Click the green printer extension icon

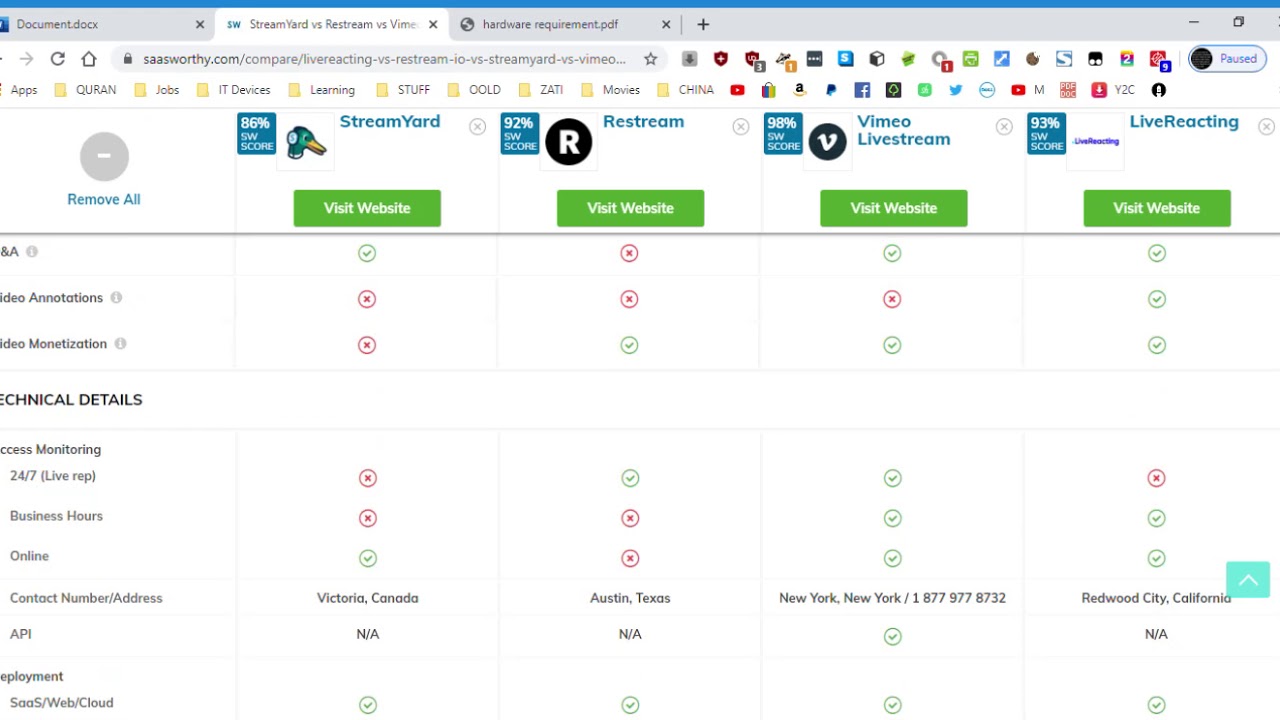click(x=970, y=59)
